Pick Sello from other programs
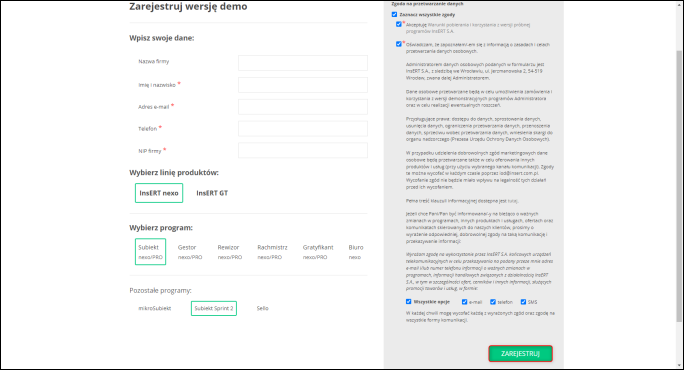684x370 pixels. pos(262,308)
